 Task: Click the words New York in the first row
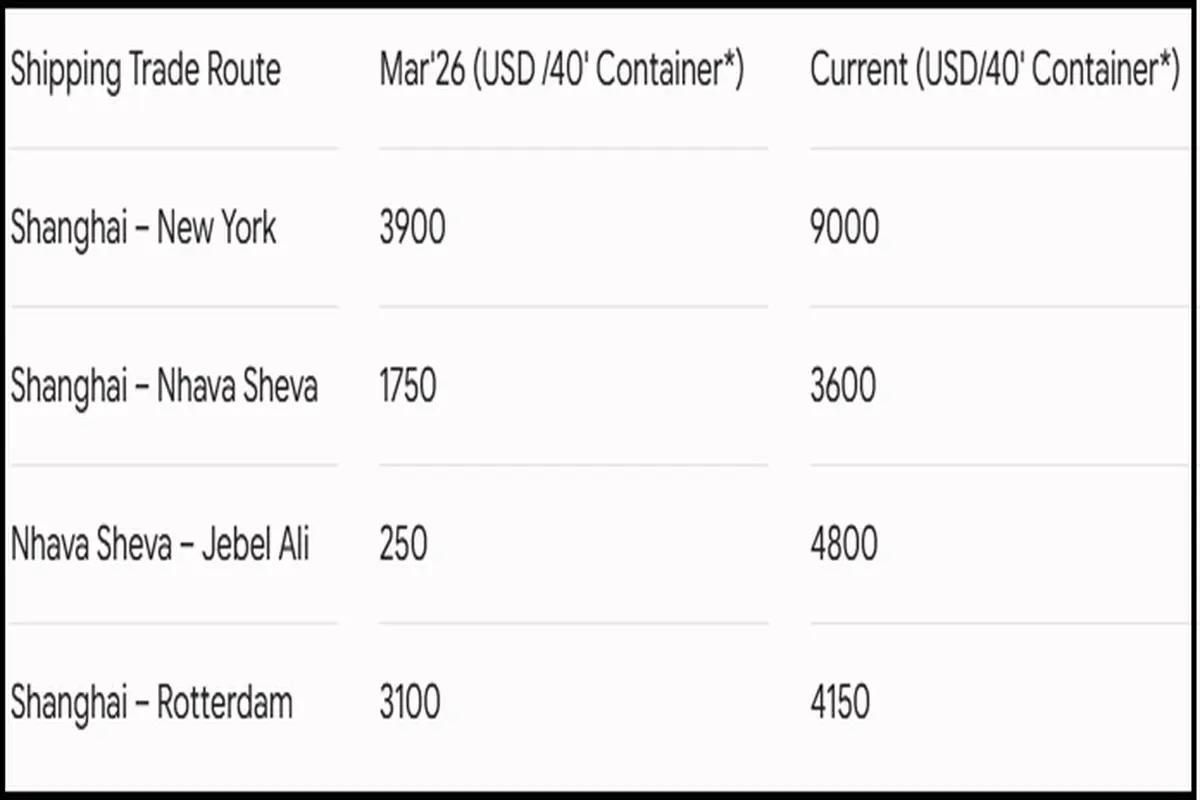pyautogui.click(x=217, y=228)
